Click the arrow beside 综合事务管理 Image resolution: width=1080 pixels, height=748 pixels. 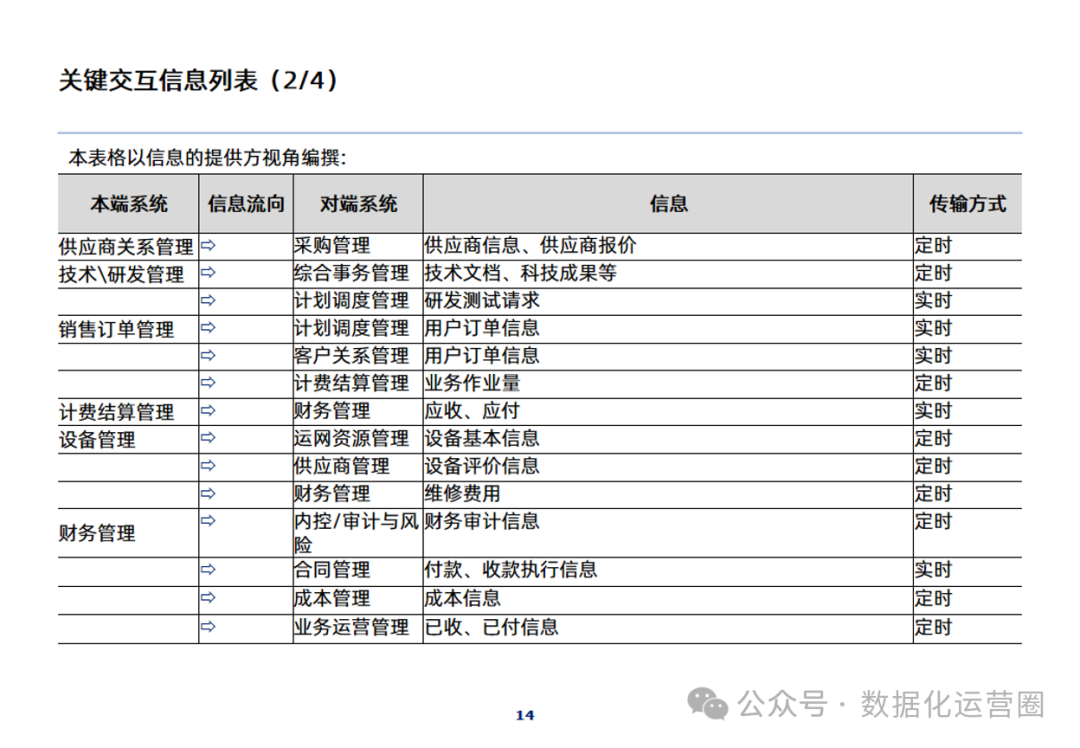[208, 273]
